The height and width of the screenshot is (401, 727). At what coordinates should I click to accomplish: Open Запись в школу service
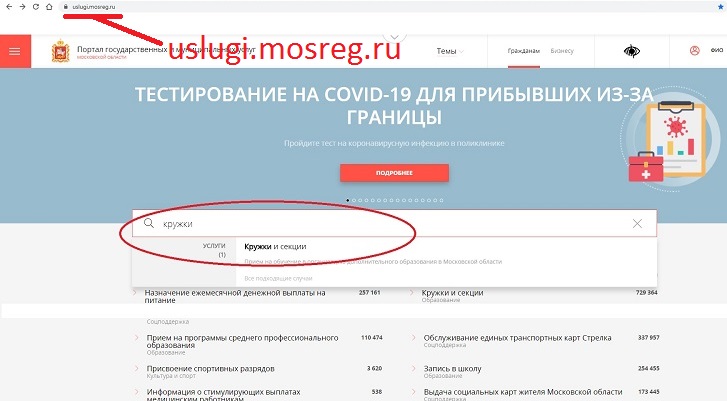pos(453,369)
